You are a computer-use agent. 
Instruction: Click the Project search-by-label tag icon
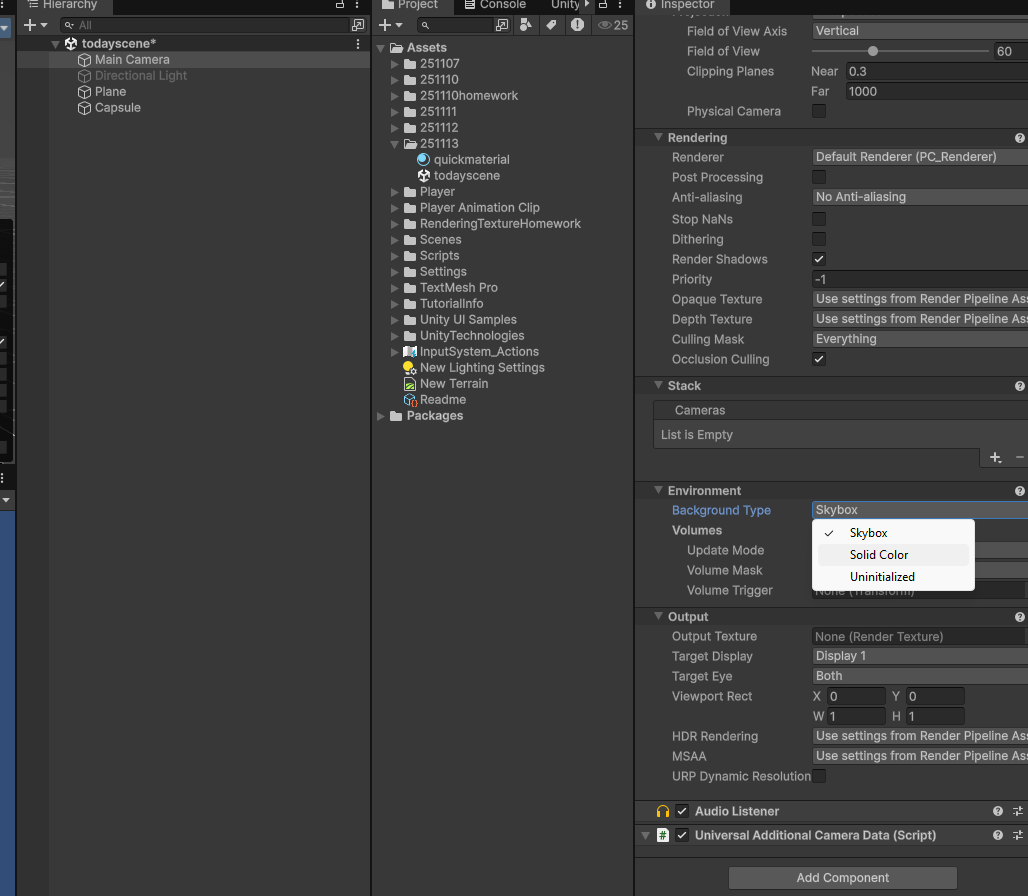[551, 25]
